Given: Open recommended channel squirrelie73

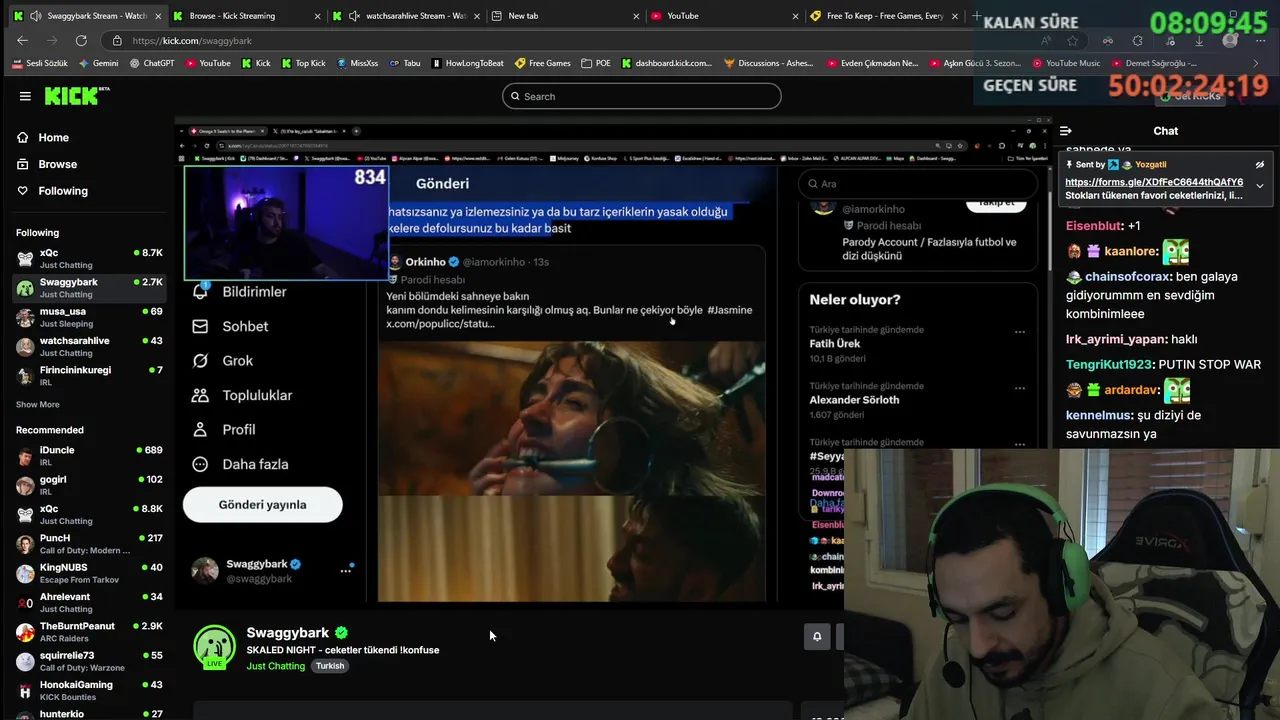Looking at the screenshot, I should point(89,661).
